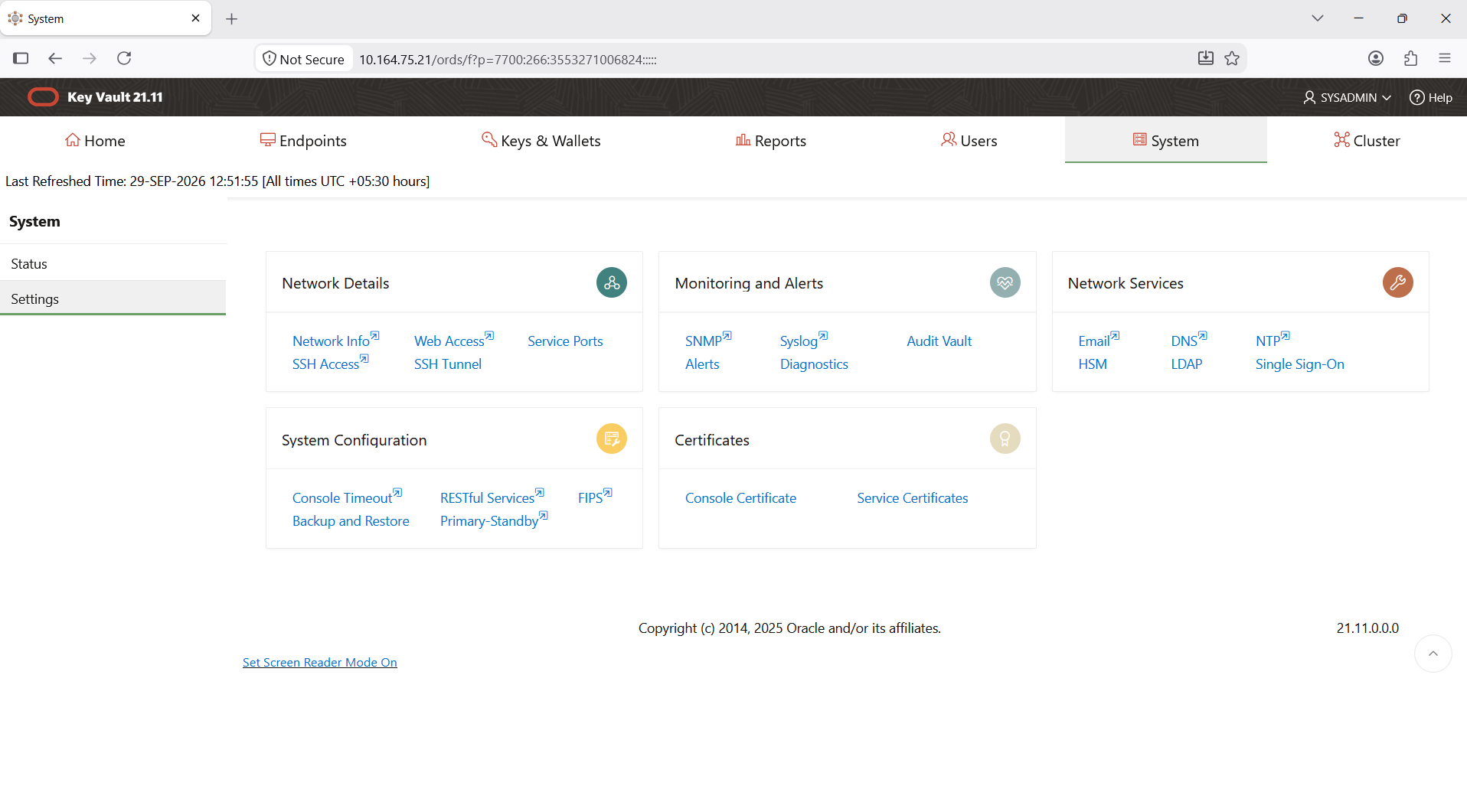
Task: Click the scroll-to-top round button
Action: 1433,654
